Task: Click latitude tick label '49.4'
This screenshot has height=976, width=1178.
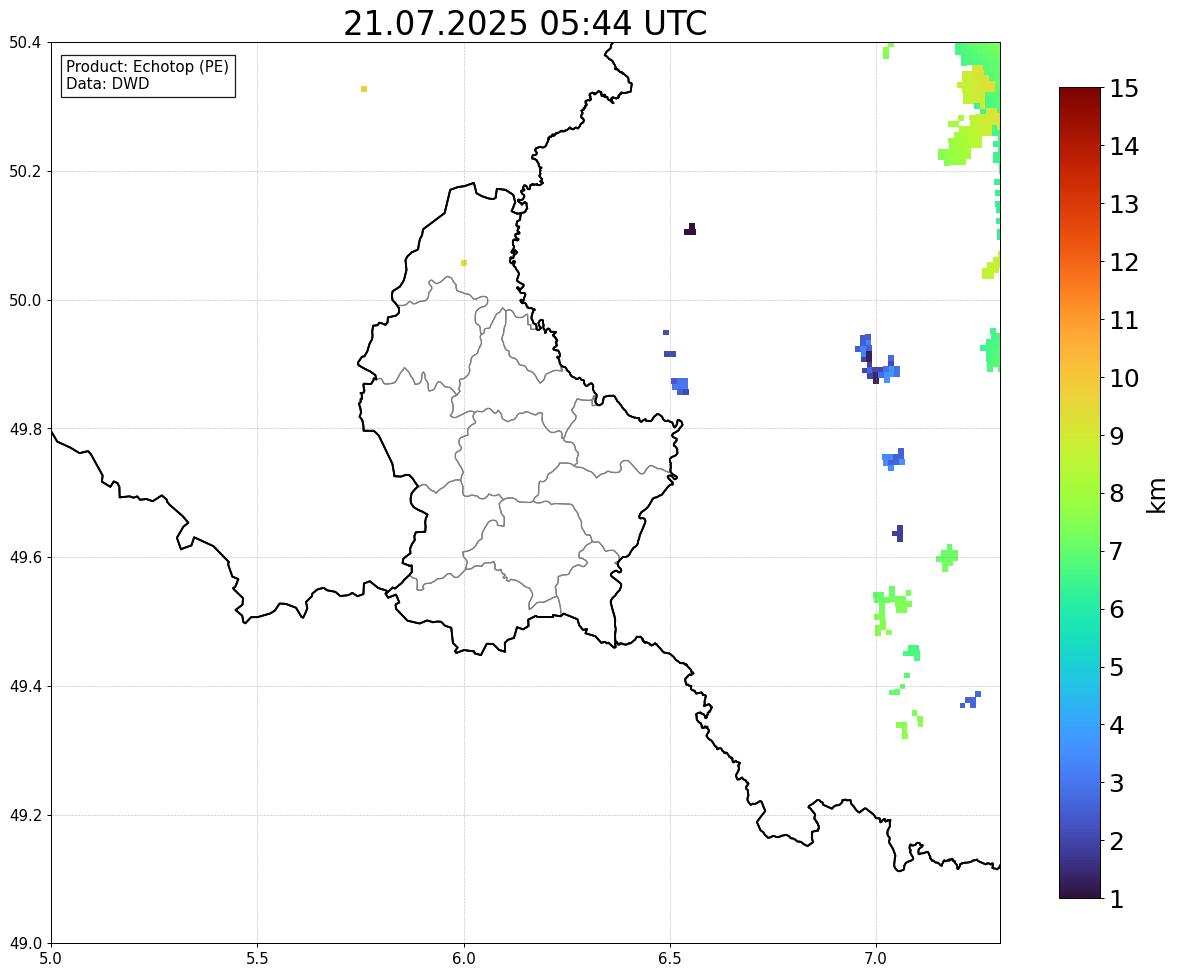Action: pos(24,686)
